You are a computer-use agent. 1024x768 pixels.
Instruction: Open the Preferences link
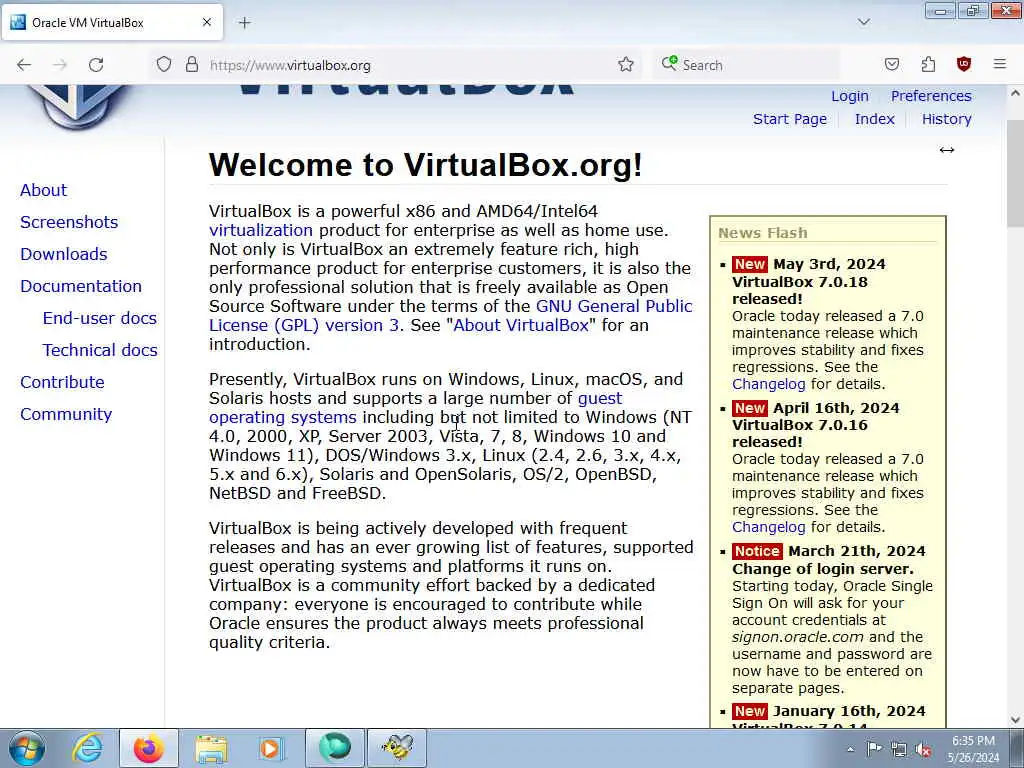pyautogui.click(x=931, y=96)
